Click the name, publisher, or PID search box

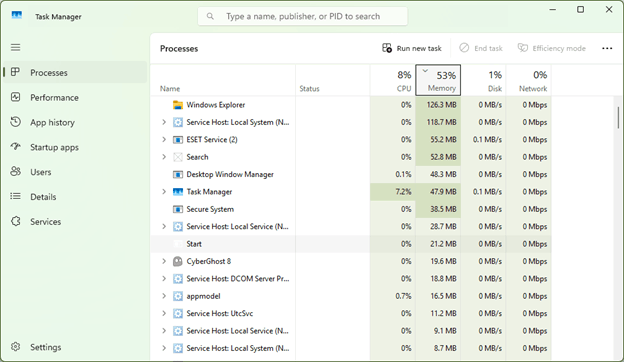[302, 16]
